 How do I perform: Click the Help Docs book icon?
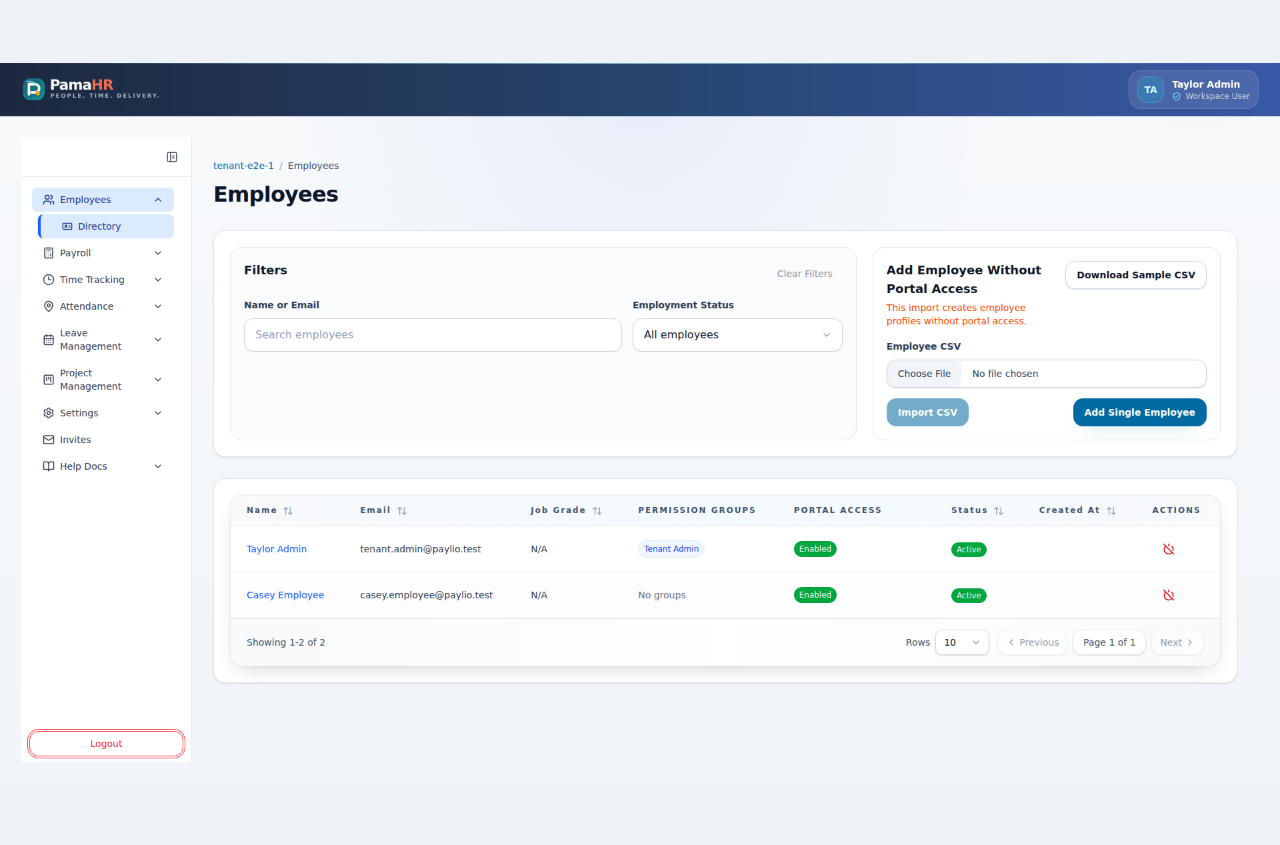(x=49, y=467)
